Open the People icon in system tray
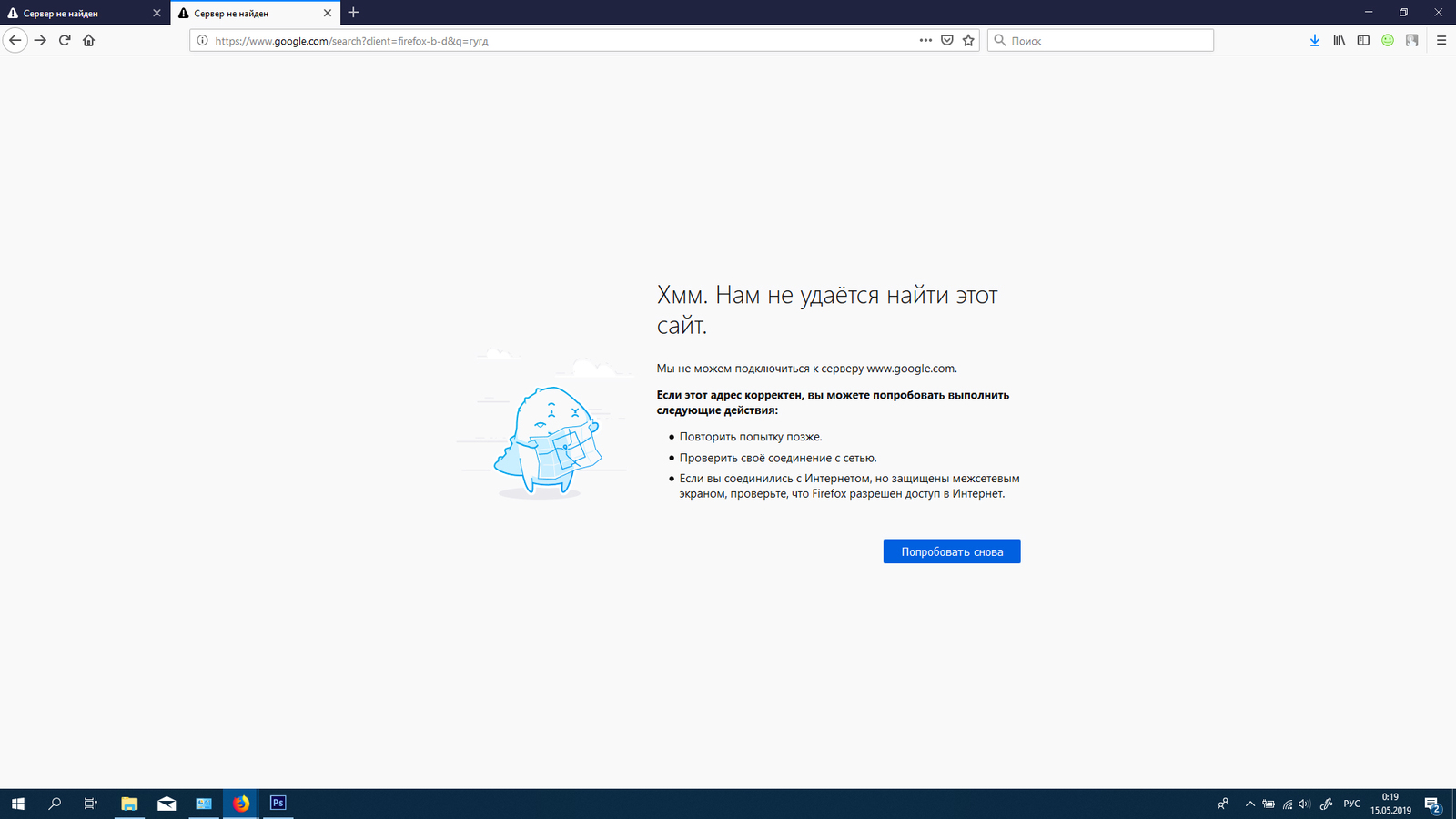 [1223, 804]
